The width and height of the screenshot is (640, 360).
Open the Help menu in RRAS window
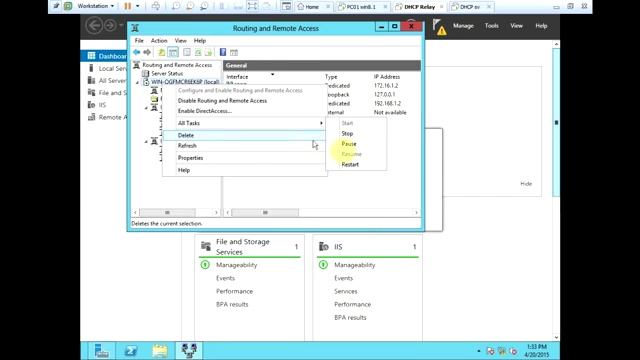coord(200,40)
